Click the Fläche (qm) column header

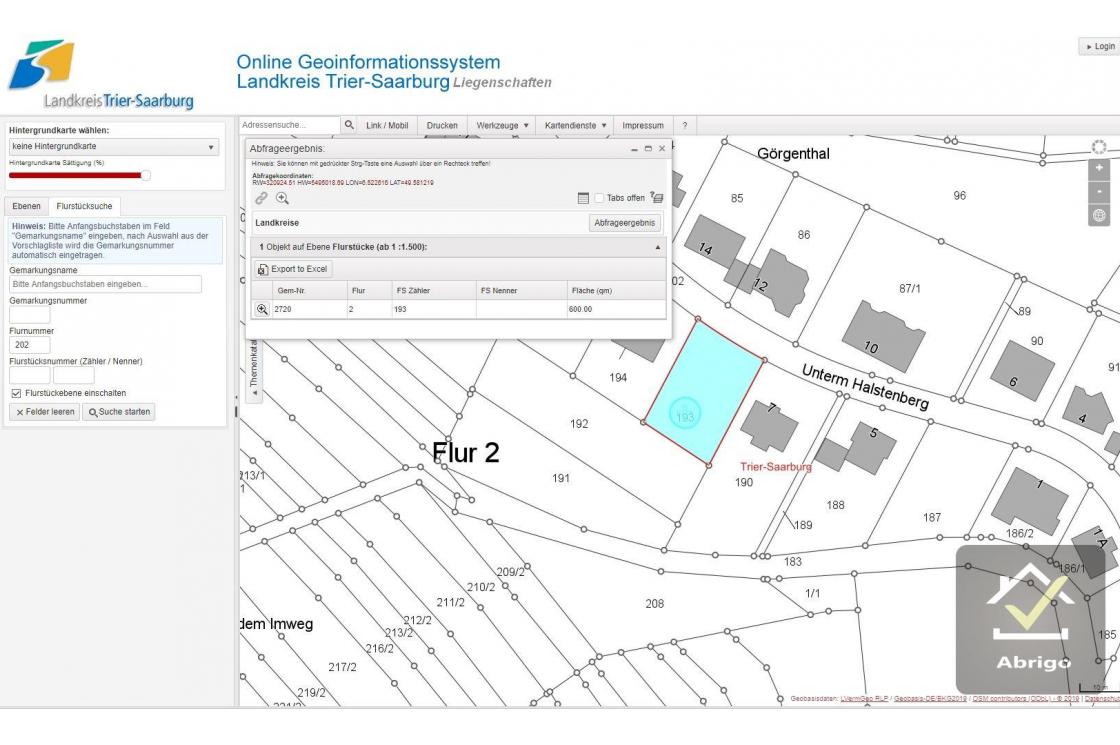point(616,291)
